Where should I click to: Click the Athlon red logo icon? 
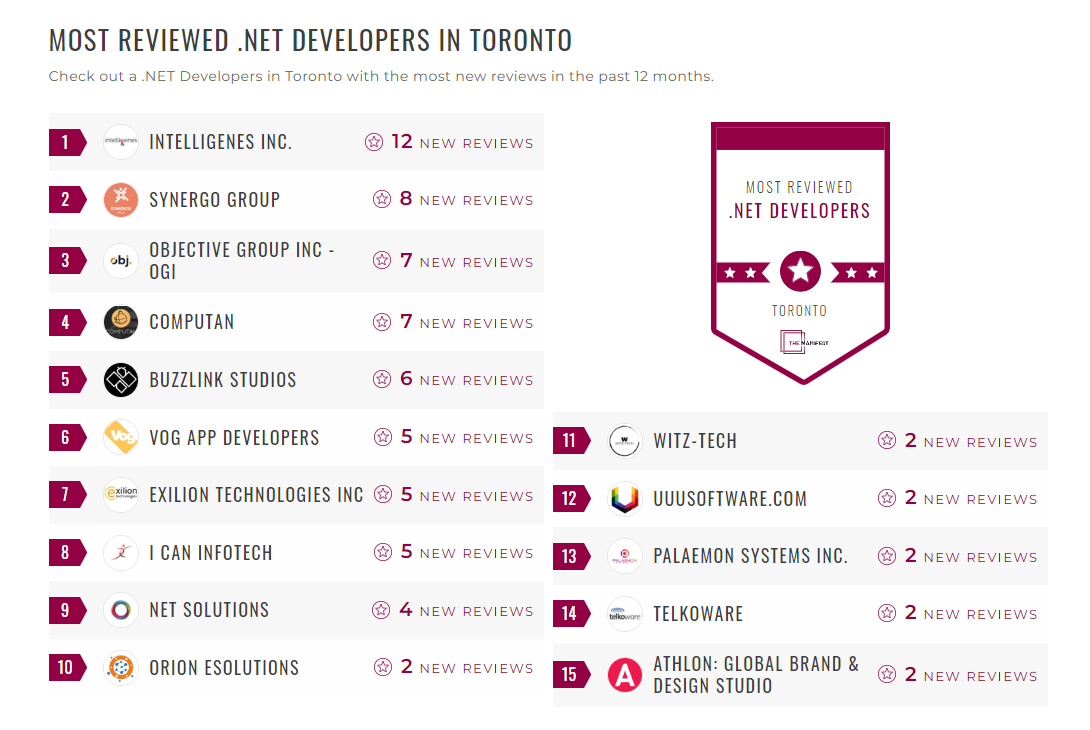point(624,674)
